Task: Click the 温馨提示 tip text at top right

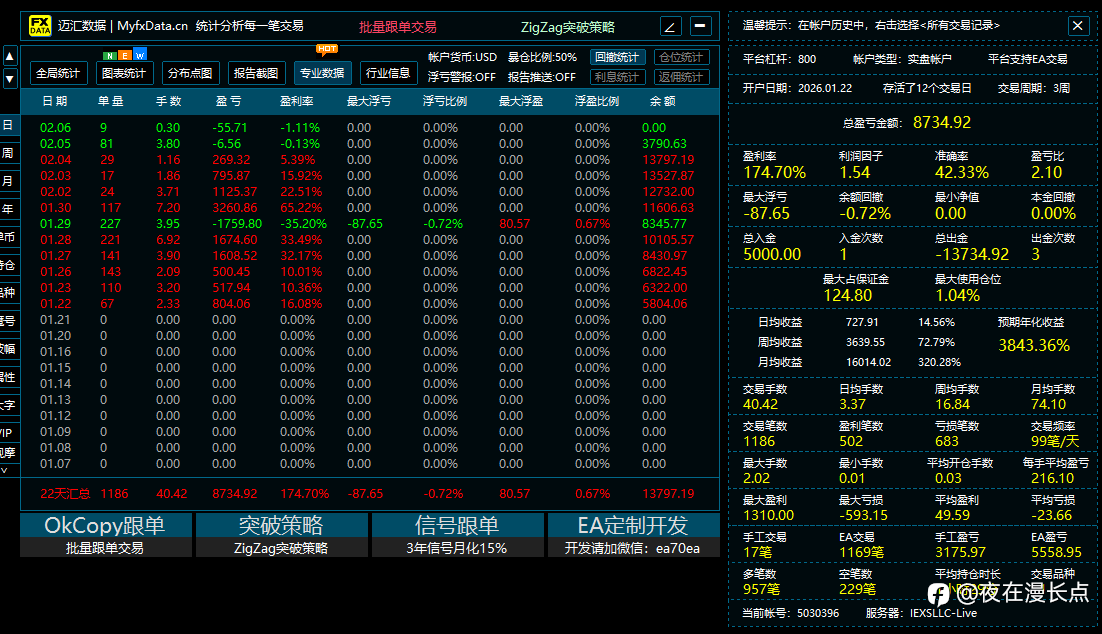Action: pyautogui.click(x=871, y=25)
